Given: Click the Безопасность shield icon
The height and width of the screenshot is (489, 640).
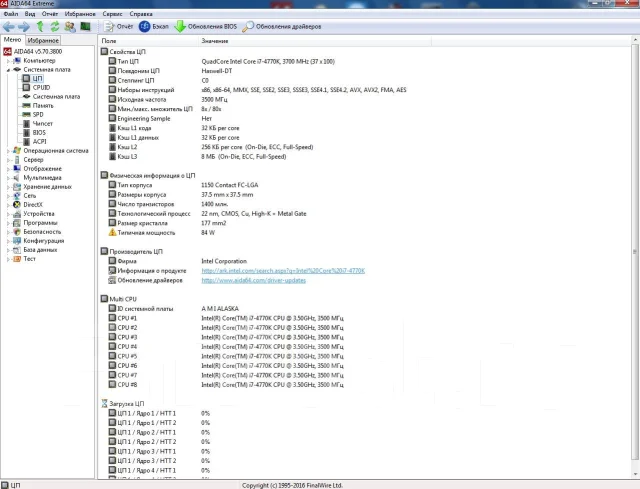Looking at the screenshot, I should point(17,231).
